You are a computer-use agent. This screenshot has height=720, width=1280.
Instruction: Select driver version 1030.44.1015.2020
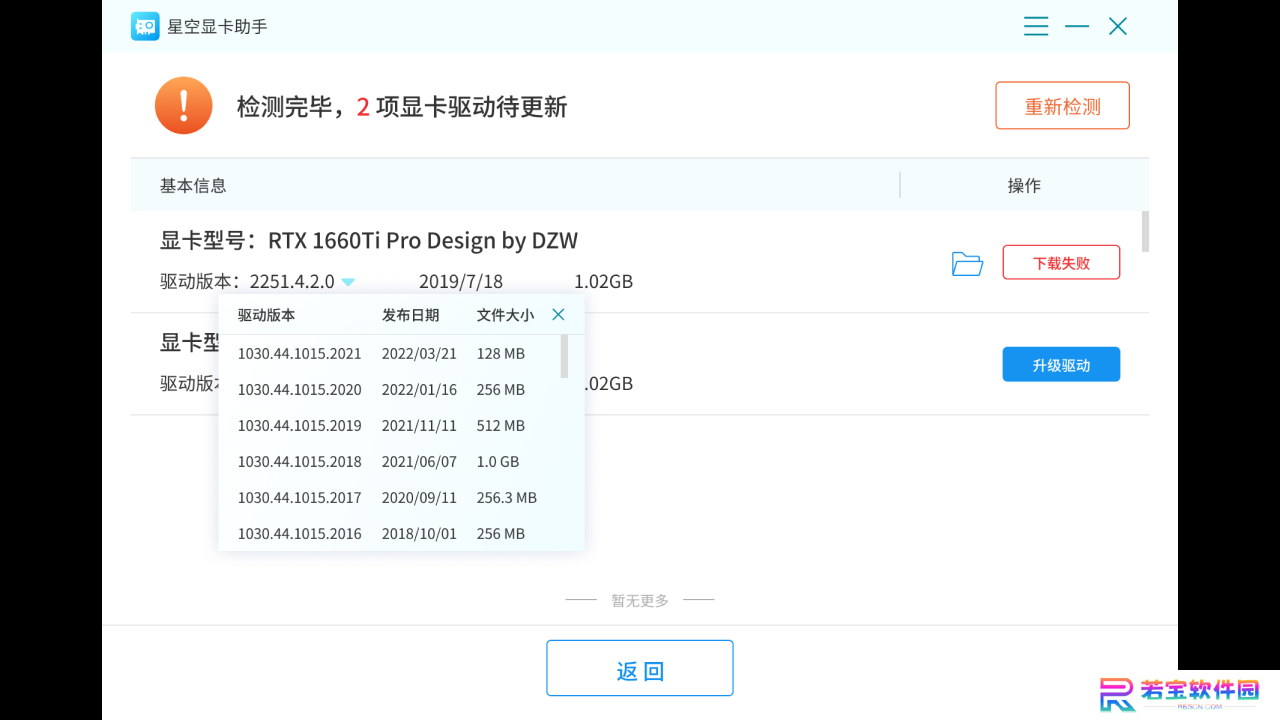click(390, 389)
